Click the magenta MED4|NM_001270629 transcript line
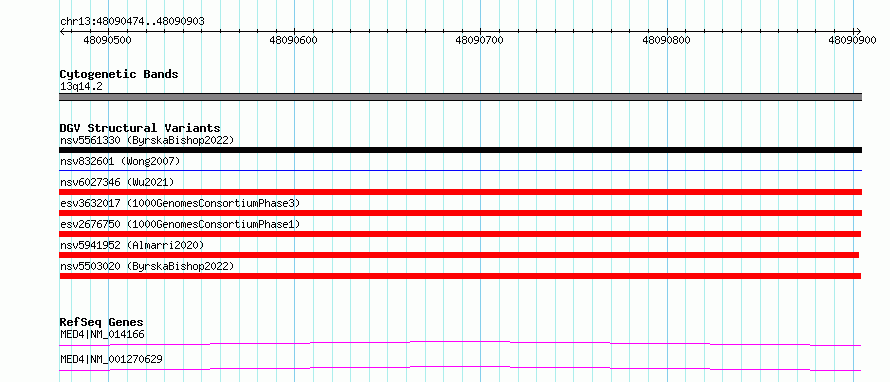 [460, 368]
